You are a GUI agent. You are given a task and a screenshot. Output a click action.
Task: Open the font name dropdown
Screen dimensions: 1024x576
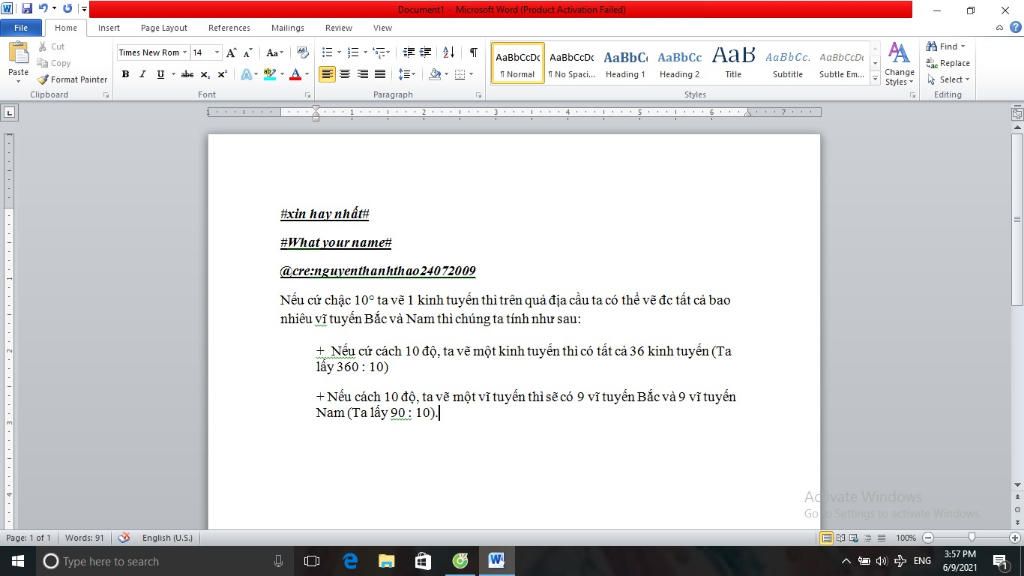tap(185, 52)
